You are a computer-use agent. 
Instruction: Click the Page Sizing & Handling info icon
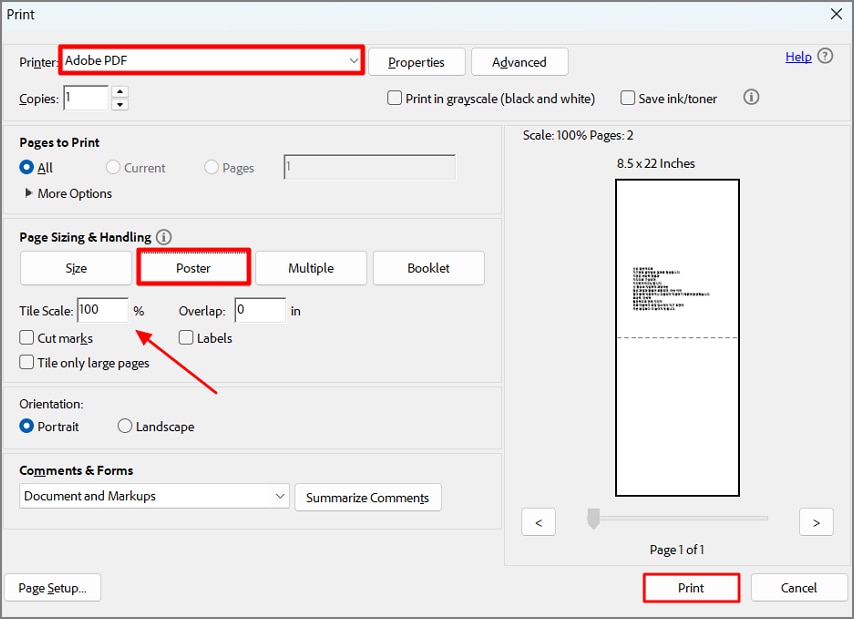tap(164, 237)
